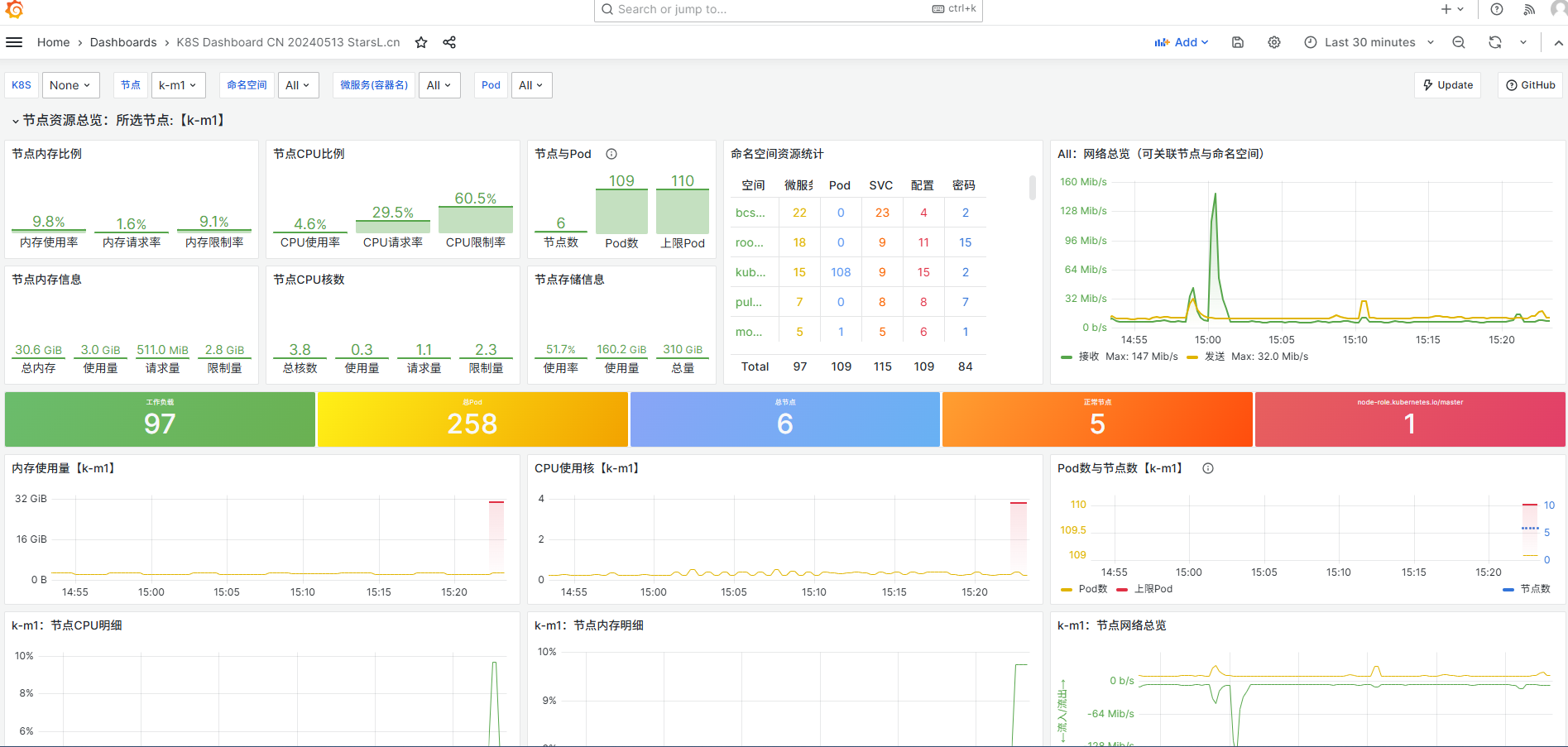Open the plus new-item menu

coord(1452,9)
